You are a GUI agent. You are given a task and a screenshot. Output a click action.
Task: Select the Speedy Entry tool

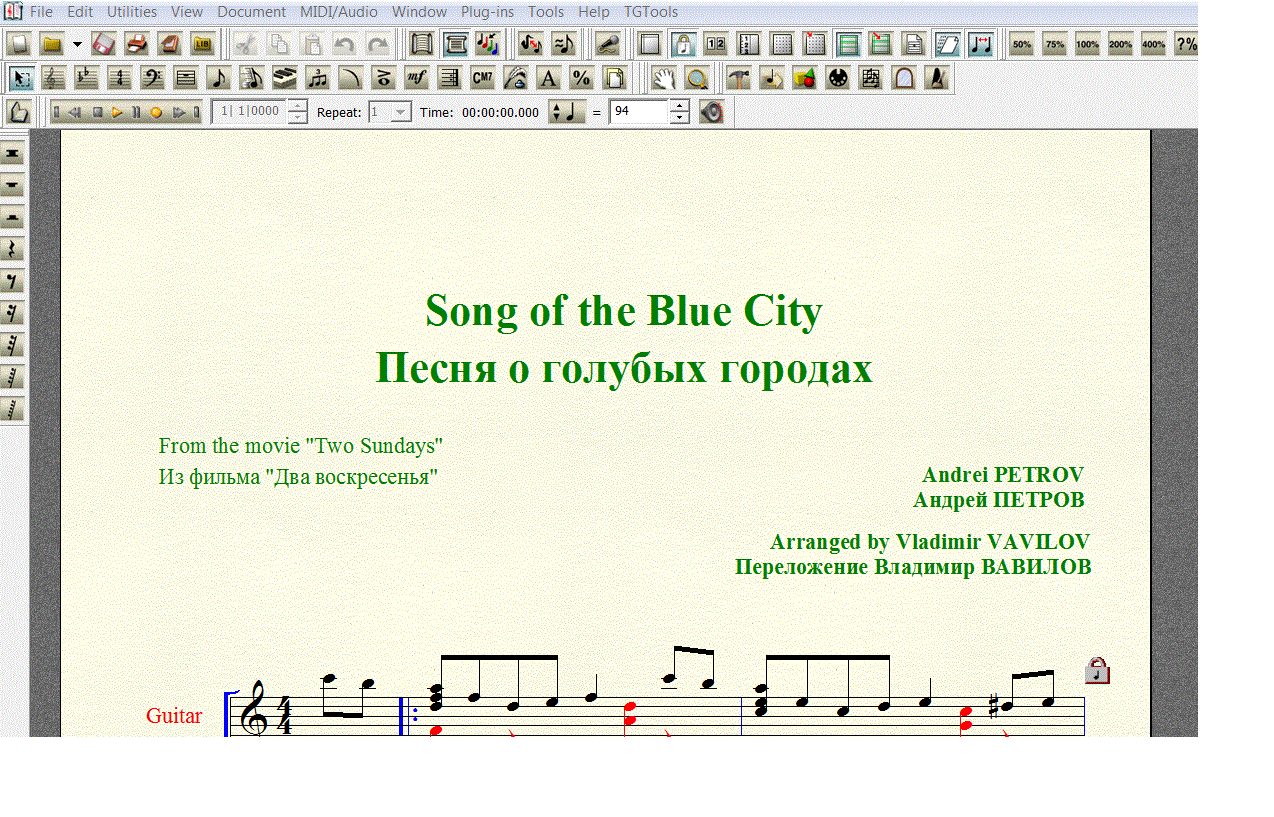click(252, 78)
